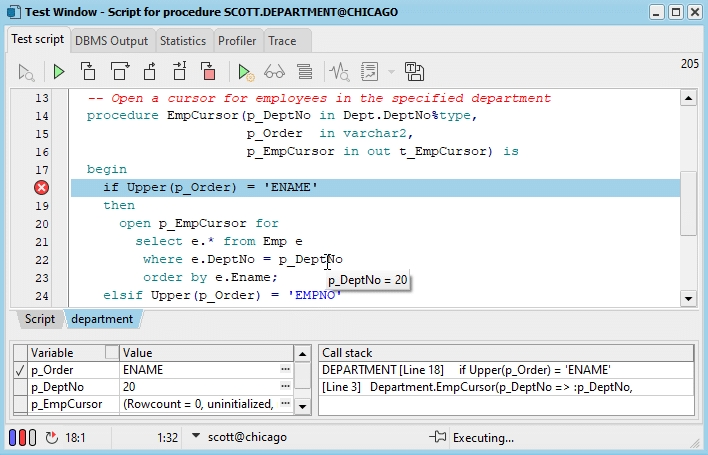
Task: Expand the dropdown arrow beside the report icon
Action: pyautogui.click(x=390, y=71)
